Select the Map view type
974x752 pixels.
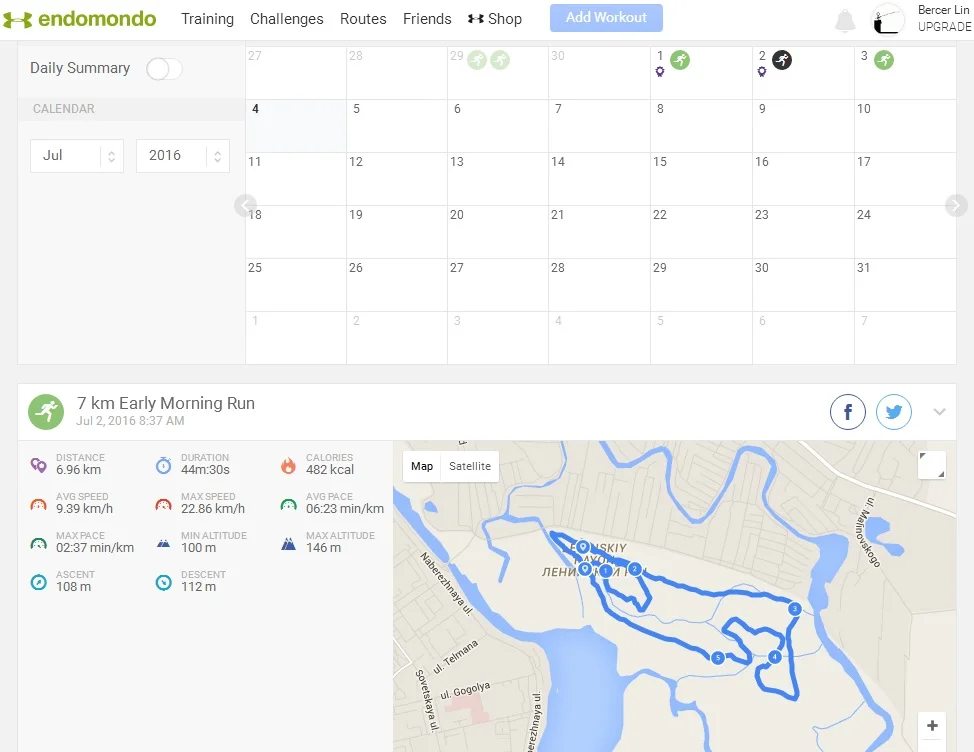[x=422, y=466]
